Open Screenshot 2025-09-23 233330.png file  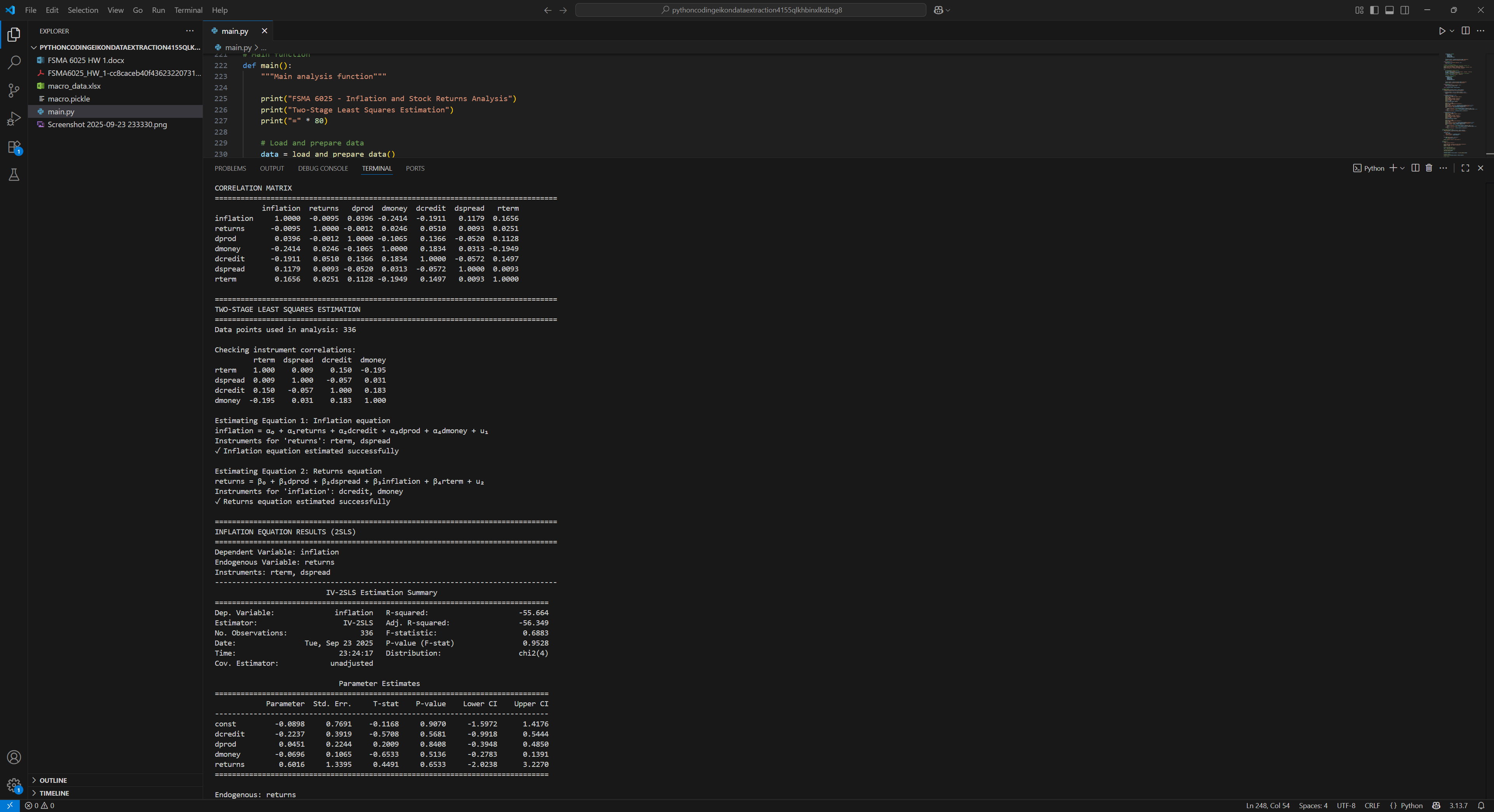tap(116, 124)
